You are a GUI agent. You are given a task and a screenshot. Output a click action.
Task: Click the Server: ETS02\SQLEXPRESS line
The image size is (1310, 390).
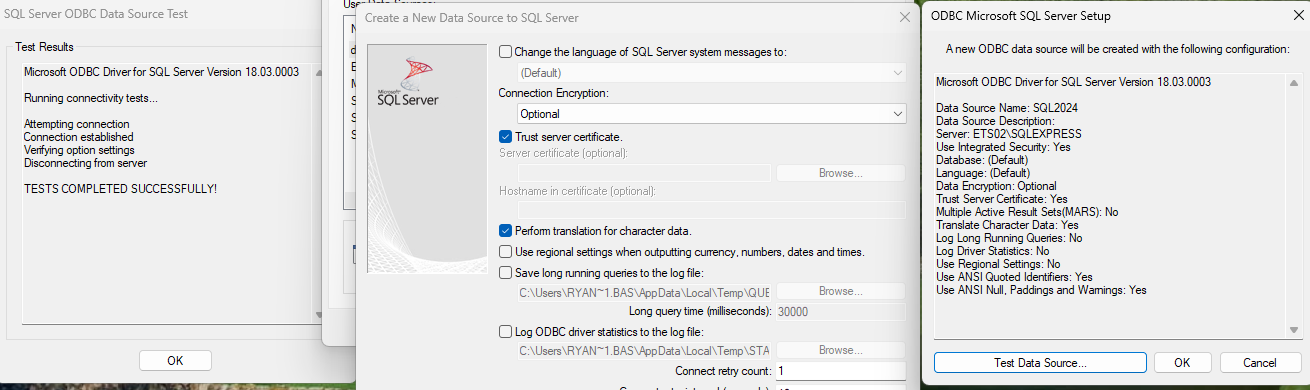click(x=1008, y=134)
